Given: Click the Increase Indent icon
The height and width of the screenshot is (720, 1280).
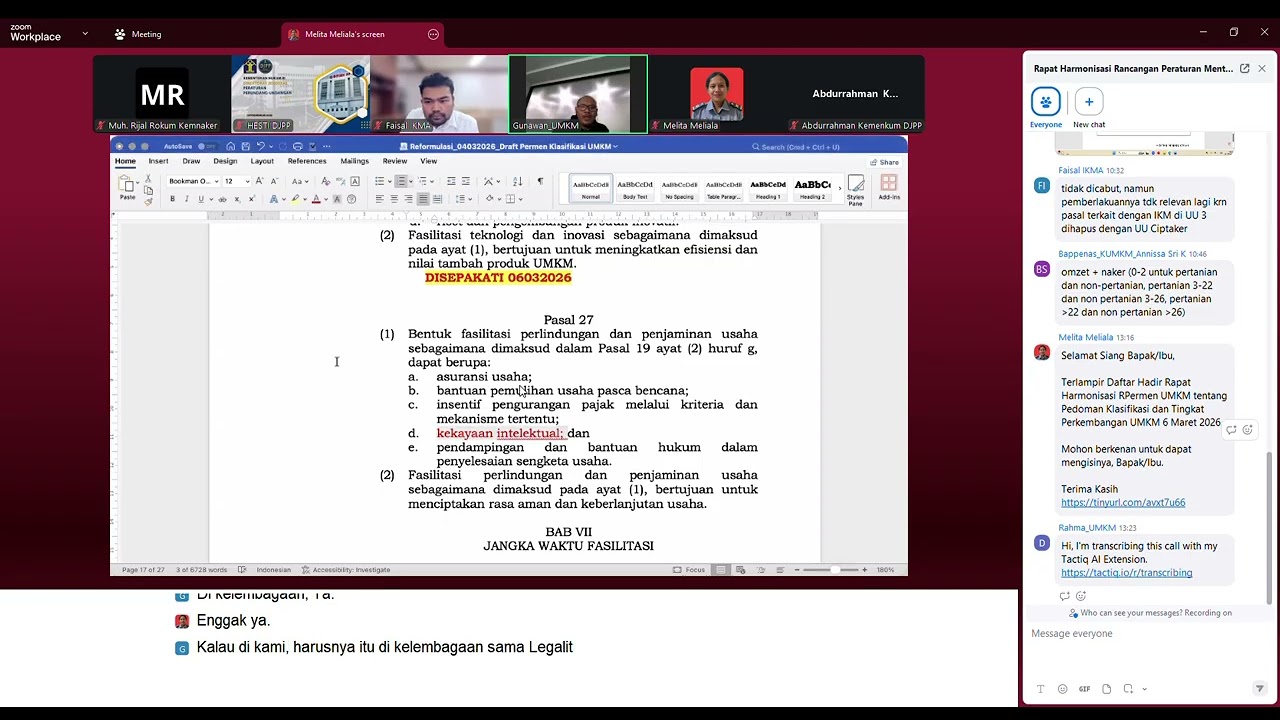Looking at the screenshot, I should [x=466, y=181].
